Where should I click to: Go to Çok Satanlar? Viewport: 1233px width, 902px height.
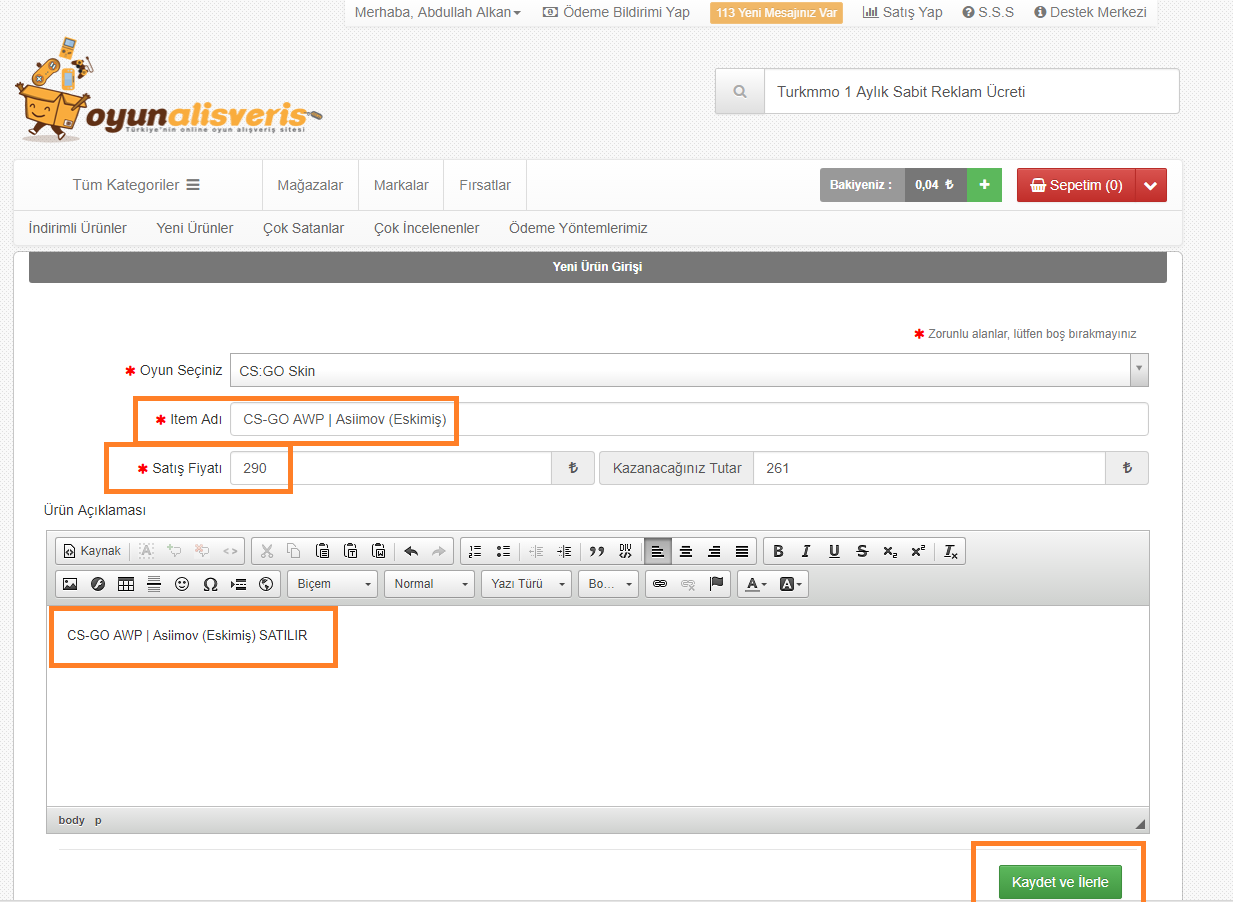tap(304, 228)
